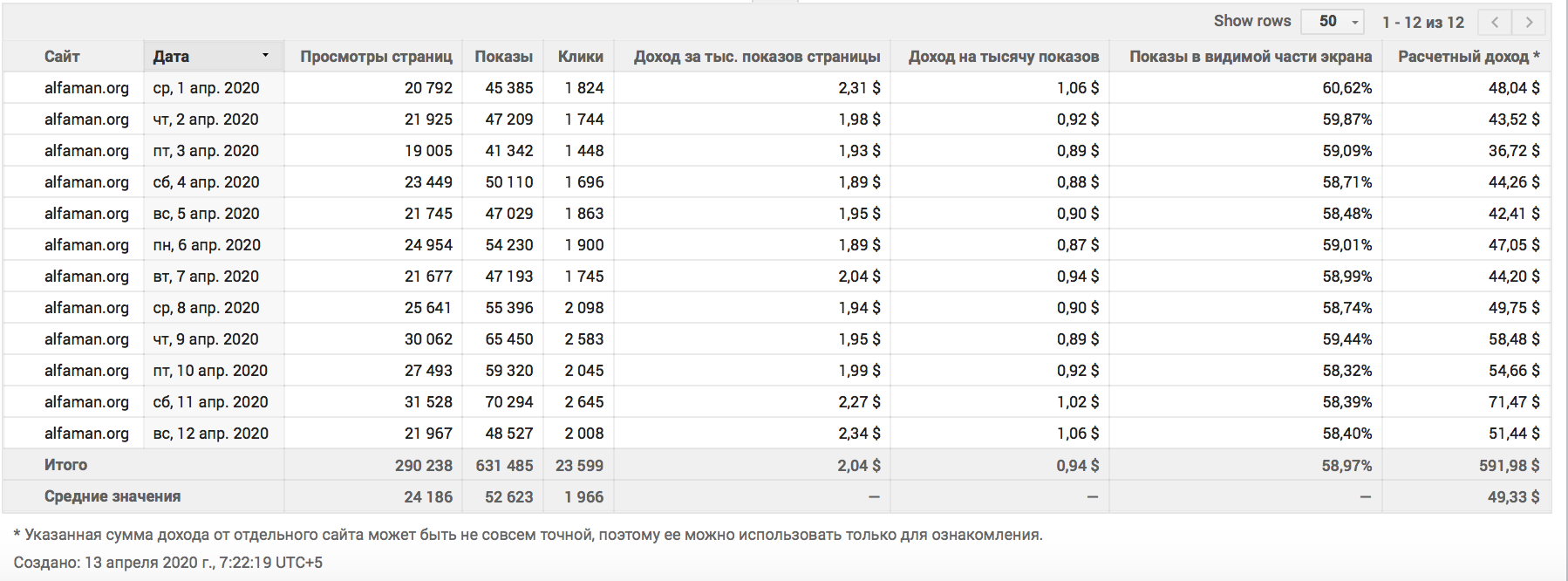The image size is (1568, 581).
Task: Sort by Показы column header
Action: pyautogui.click(x=503, y=57)
